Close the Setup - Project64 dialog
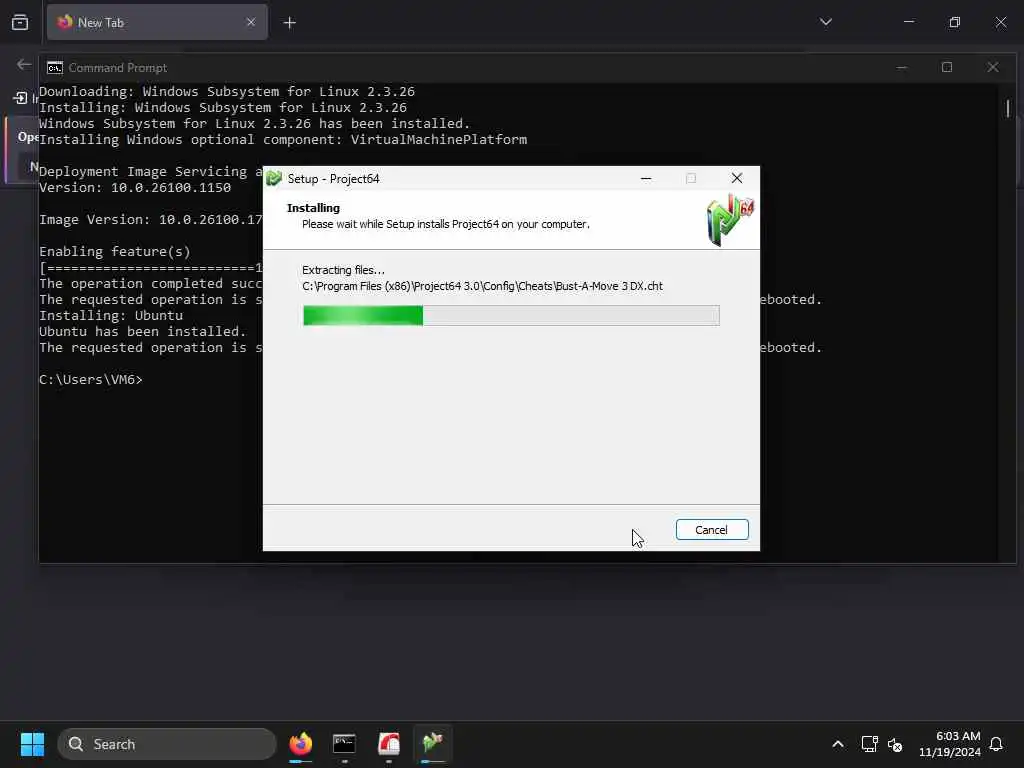This screenshot has height=768, width=1024. tap(737, 178)
